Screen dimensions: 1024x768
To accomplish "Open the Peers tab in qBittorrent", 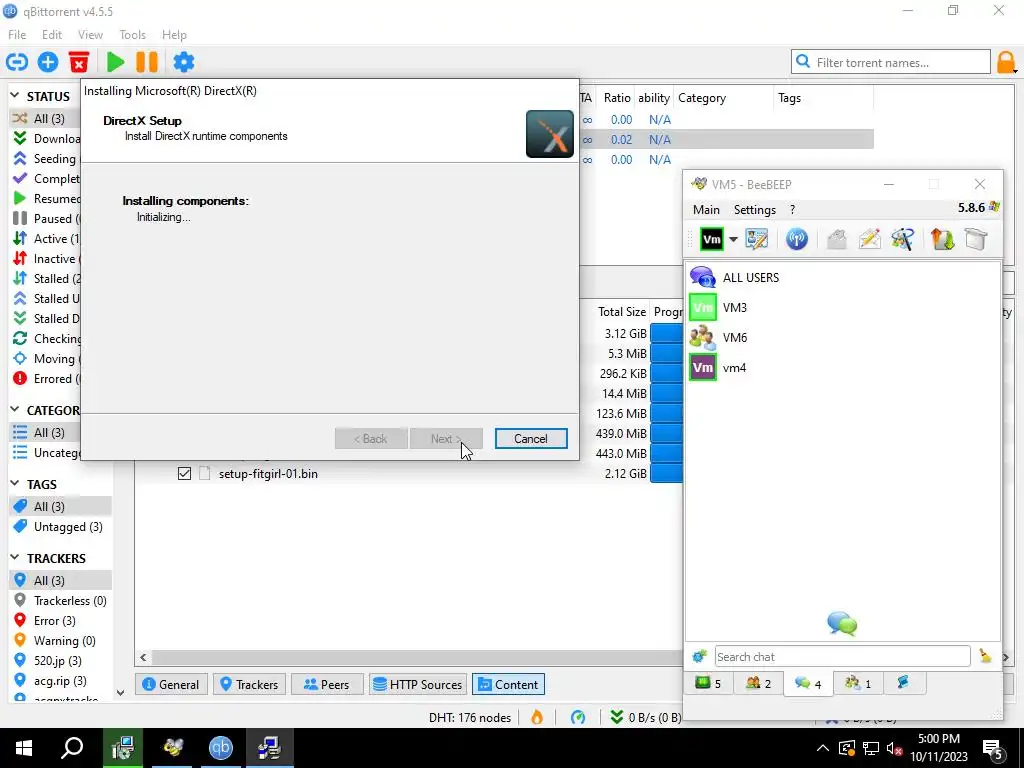I will [x=327, y=684].
